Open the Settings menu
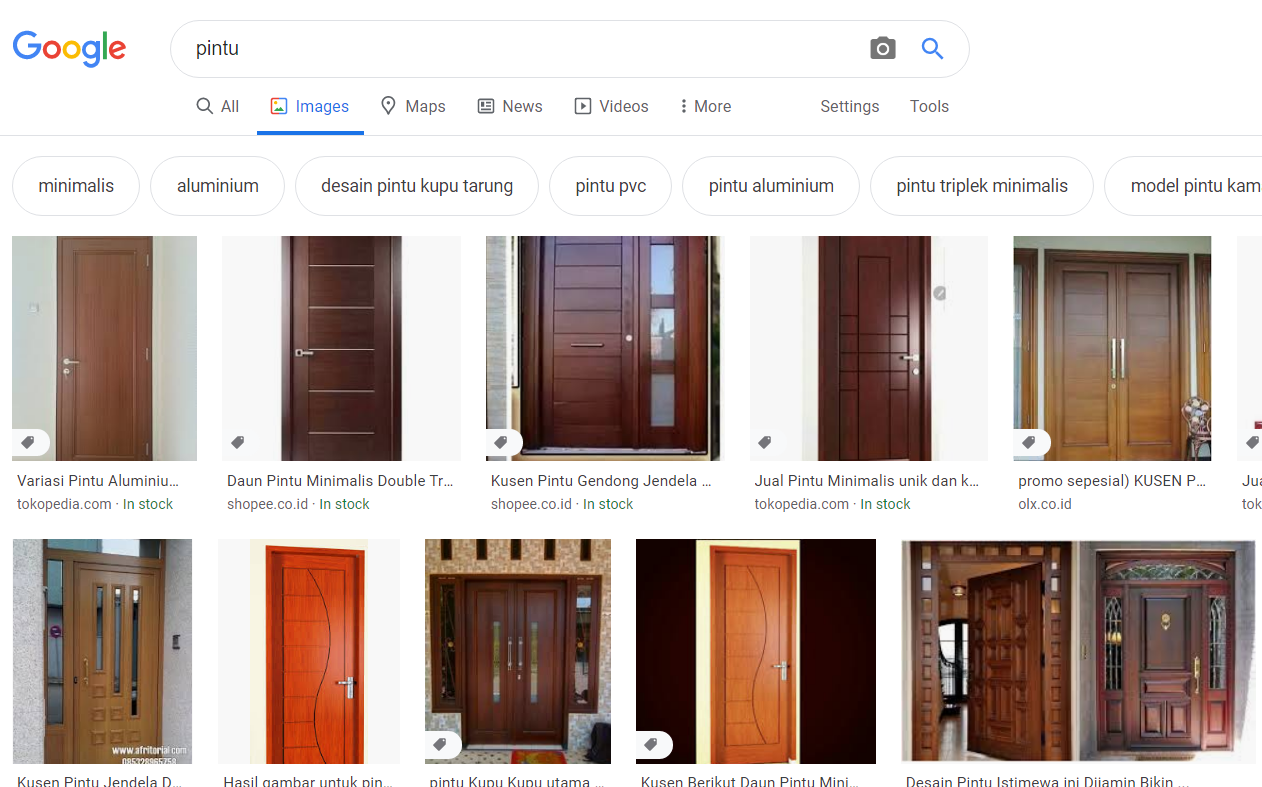The width and height of the screenshot is (1262, 787). tap(849, 106)
